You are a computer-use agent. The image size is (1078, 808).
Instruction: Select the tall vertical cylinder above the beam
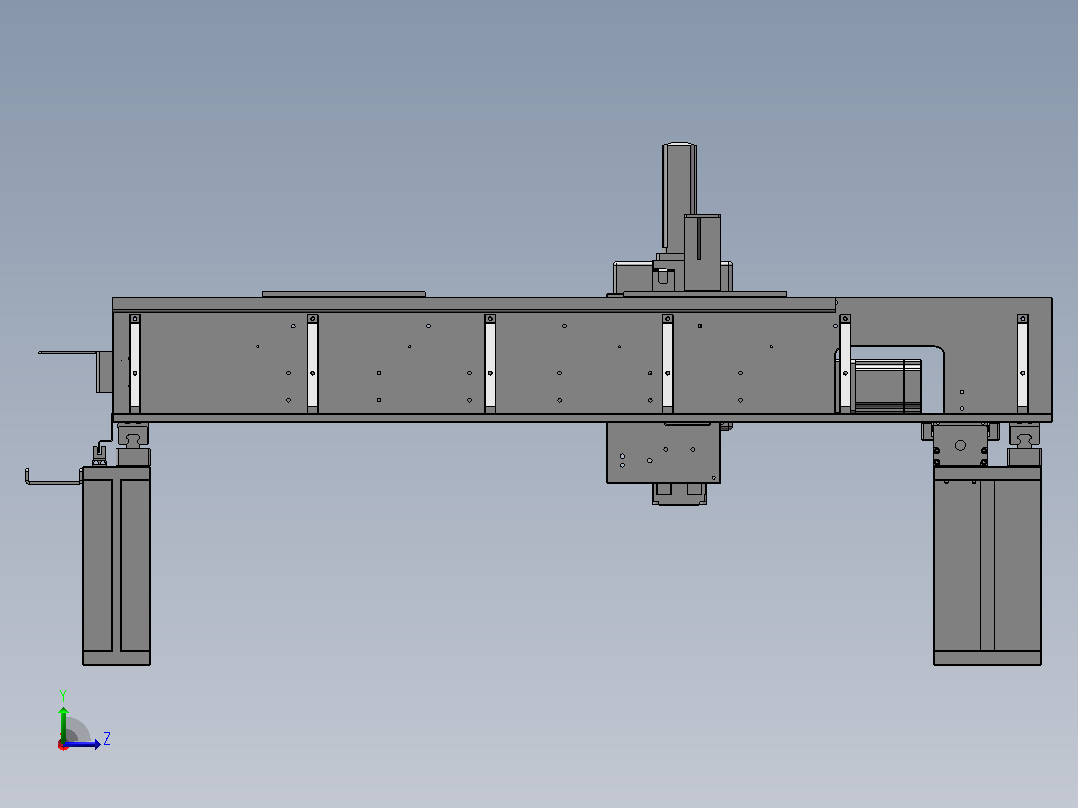[x=679, y=197]
